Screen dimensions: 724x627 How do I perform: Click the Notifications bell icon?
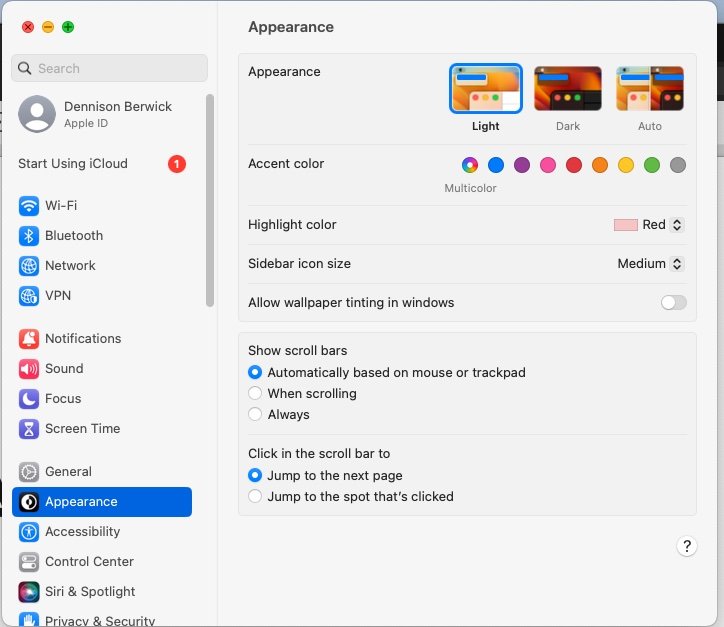pos(29,338)
